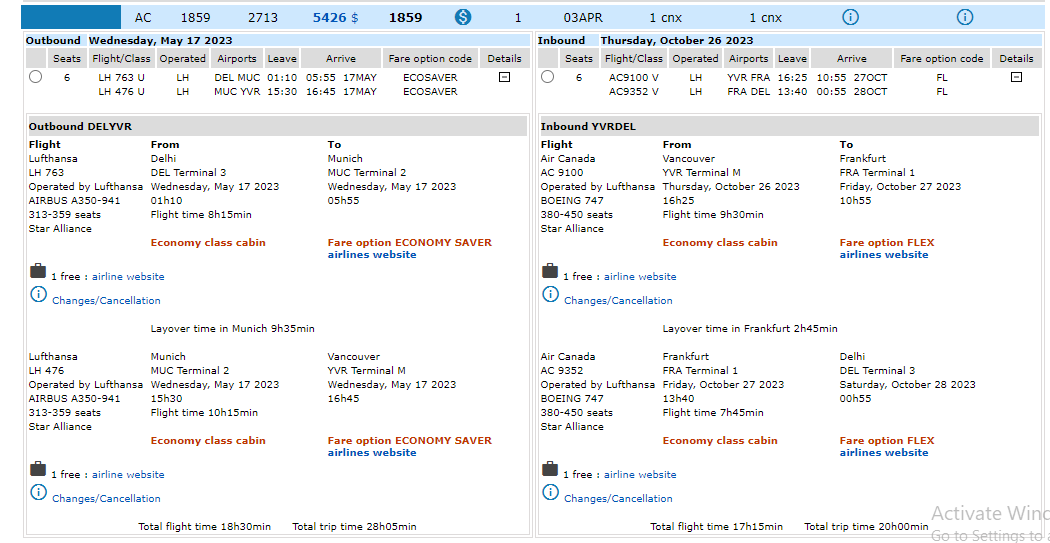This screenshot has height=543, width=1050.
Task: Collapse the Outbound flight details
Action: (x=504, y=77)
